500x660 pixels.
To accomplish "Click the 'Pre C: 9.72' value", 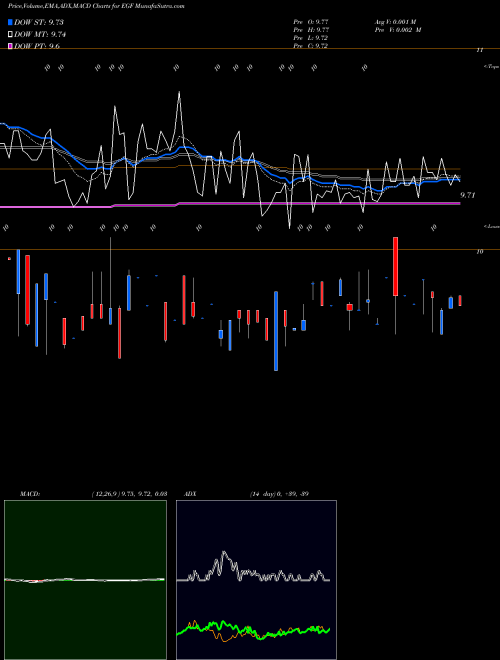I will pos(311,46).
